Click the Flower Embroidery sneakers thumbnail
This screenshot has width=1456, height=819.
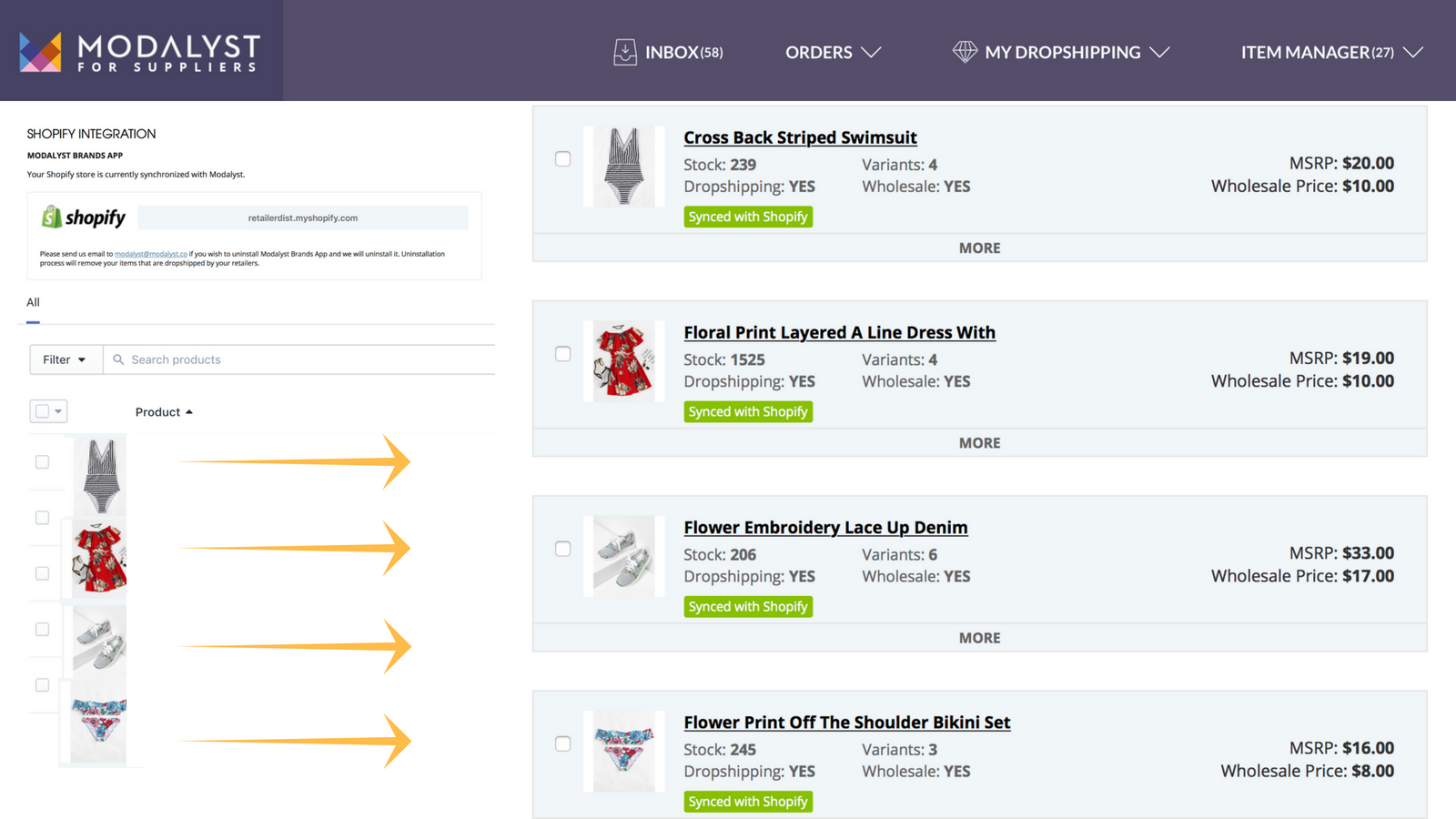pos(624,555)
